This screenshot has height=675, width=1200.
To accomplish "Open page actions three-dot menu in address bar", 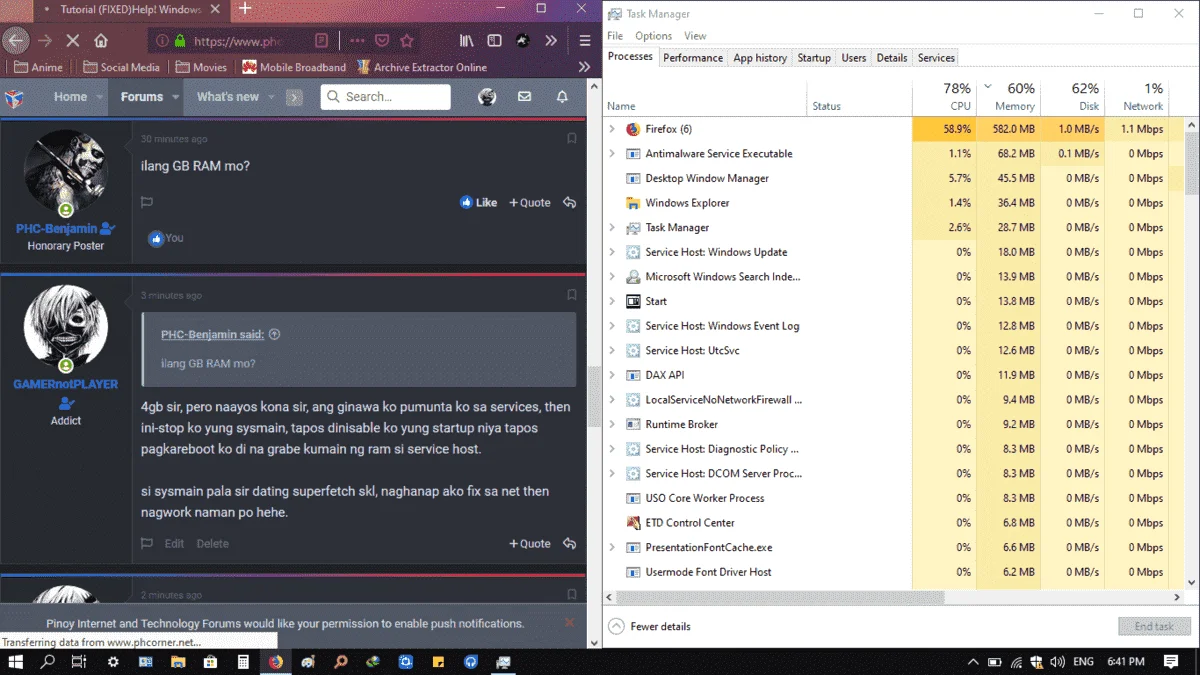I will click(x=357, y=41).
